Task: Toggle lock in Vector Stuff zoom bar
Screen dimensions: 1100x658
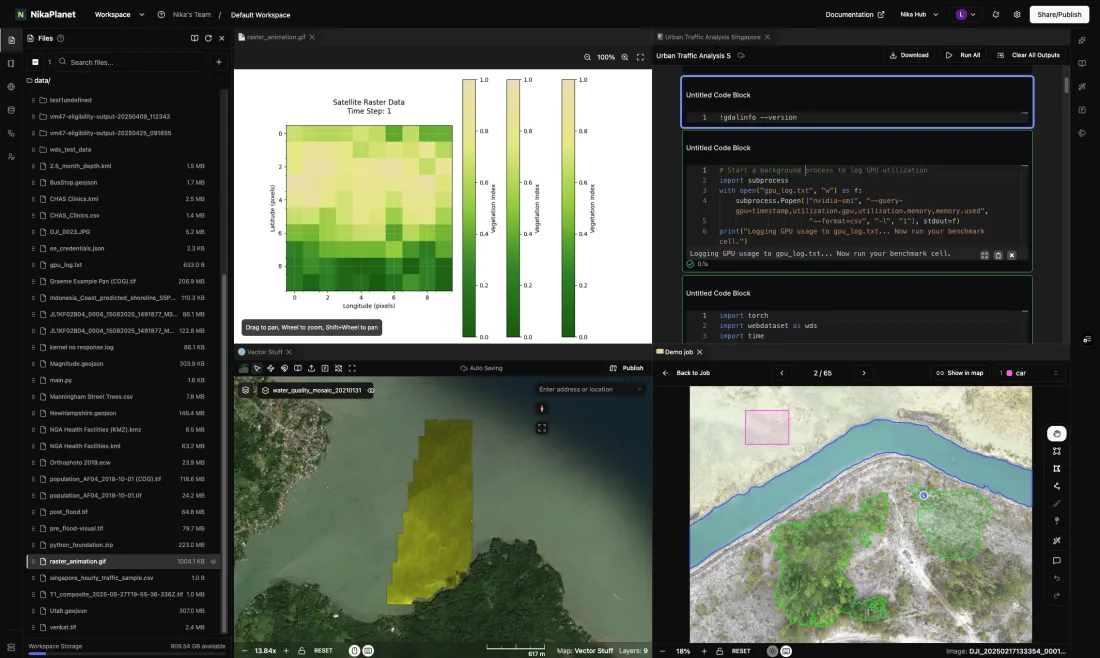Action: point(302,651)
